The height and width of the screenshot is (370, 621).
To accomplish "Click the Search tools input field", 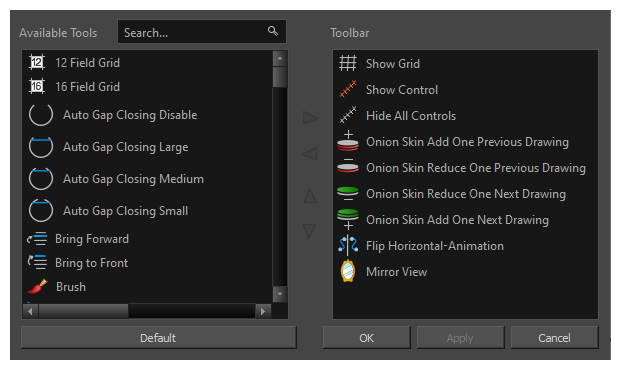I will click(202, 32).
